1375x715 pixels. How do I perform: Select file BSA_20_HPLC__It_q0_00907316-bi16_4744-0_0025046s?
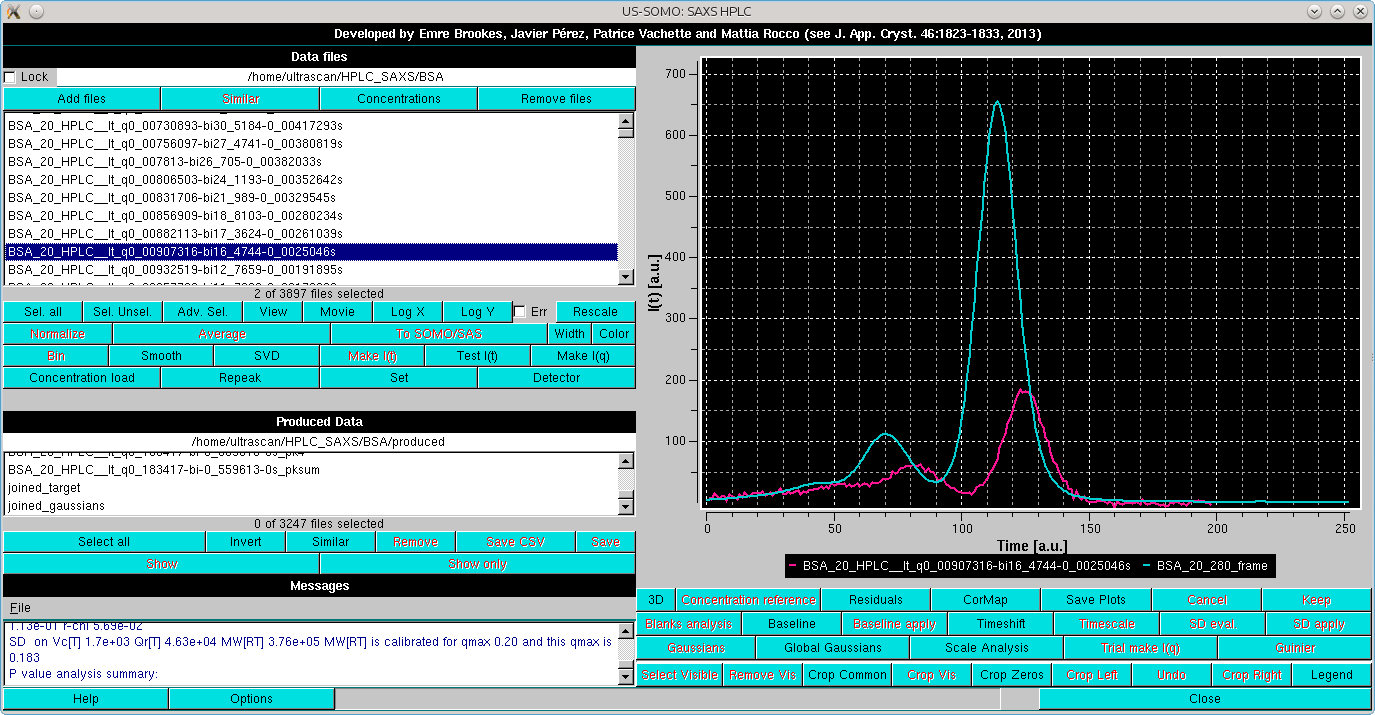tap(310, 252)
